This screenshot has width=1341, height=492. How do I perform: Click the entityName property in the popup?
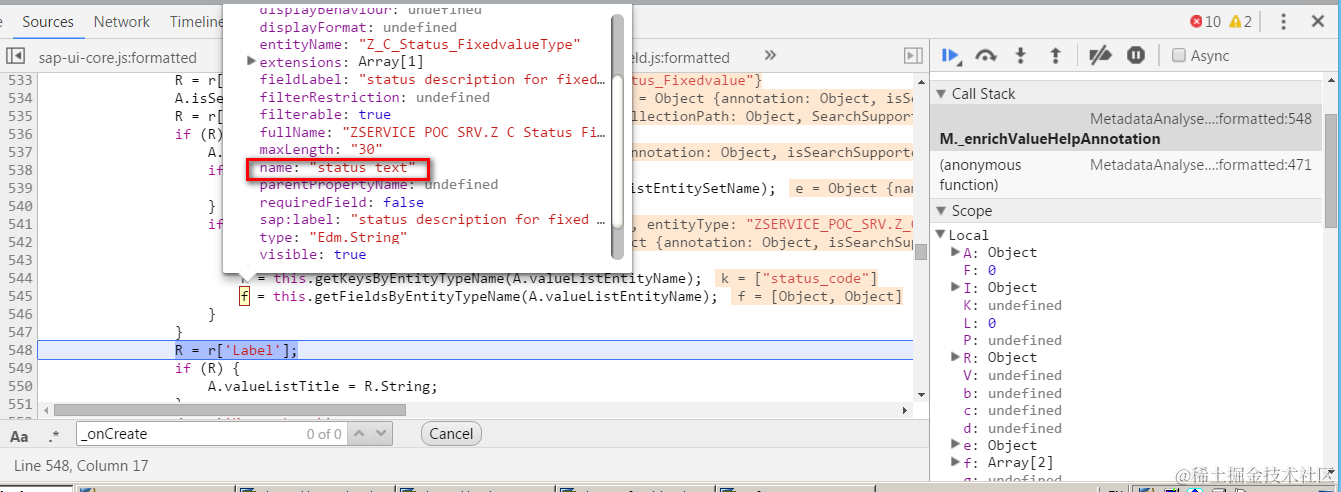tap(420, 45)
